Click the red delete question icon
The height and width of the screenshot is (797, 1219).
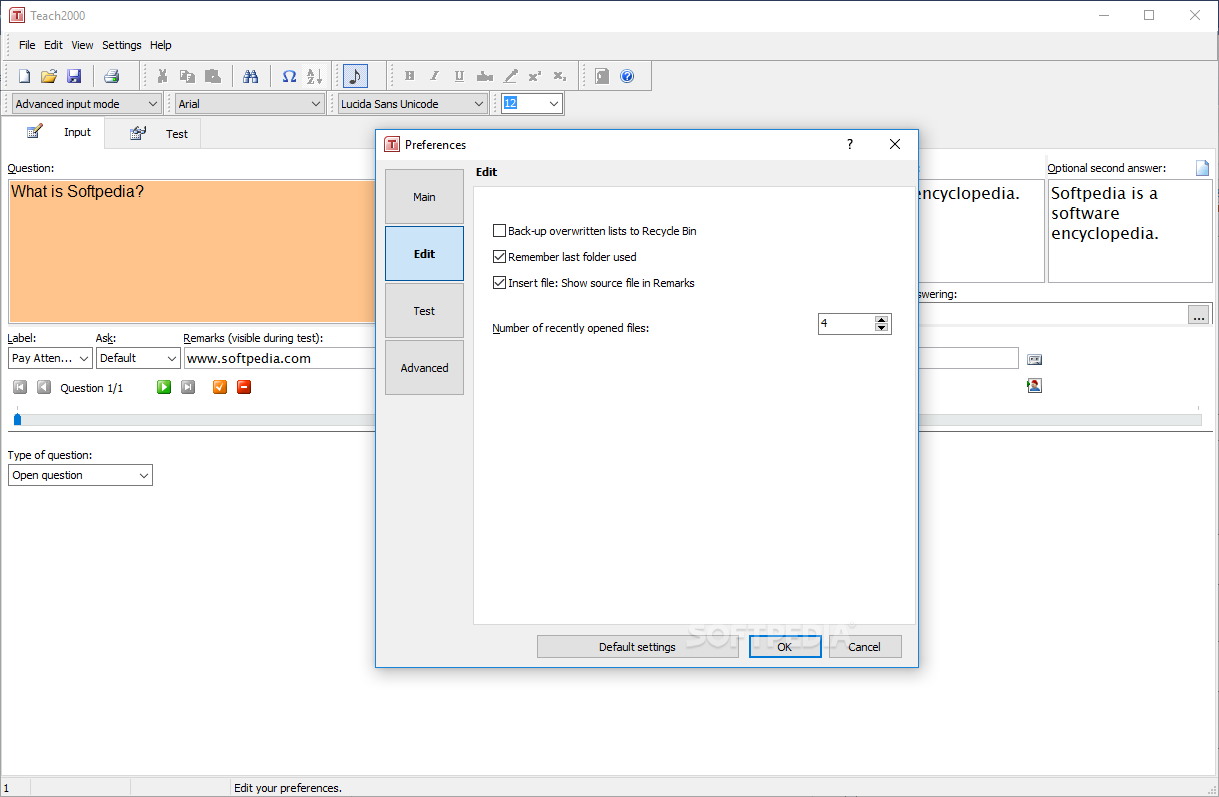(244, 387)
